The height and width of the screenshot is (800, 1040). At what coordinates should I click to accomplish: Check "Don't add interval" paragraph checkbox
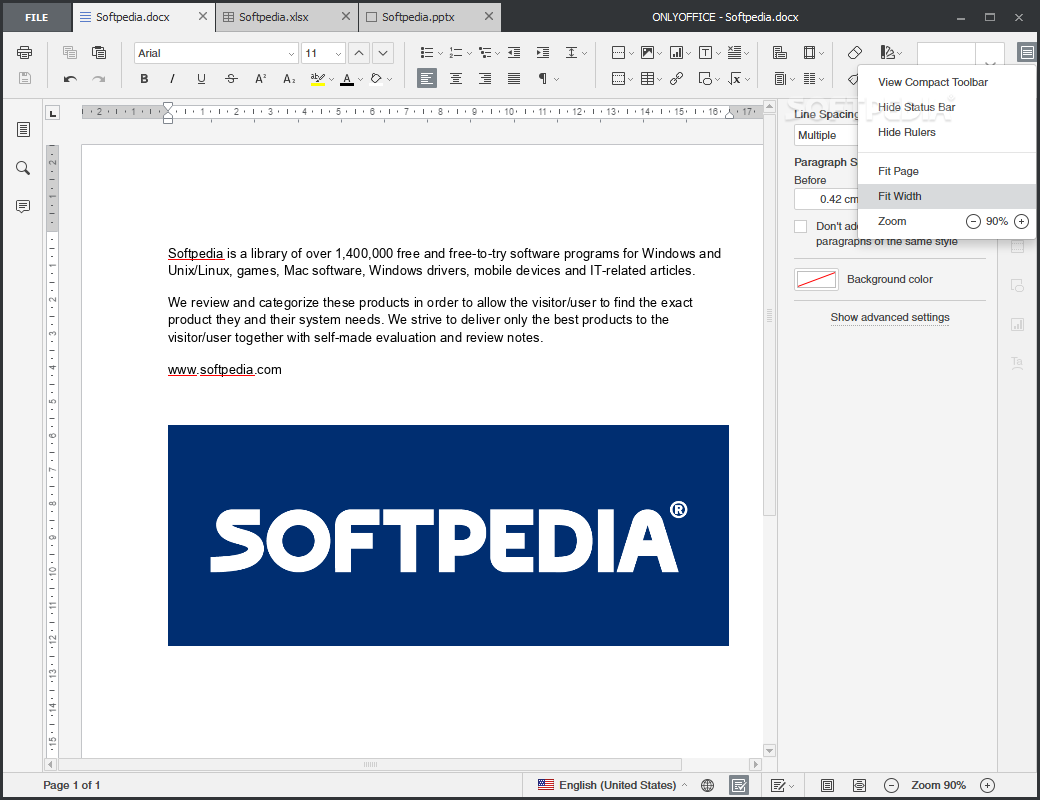pyautogui.click(x=801, y=226)
